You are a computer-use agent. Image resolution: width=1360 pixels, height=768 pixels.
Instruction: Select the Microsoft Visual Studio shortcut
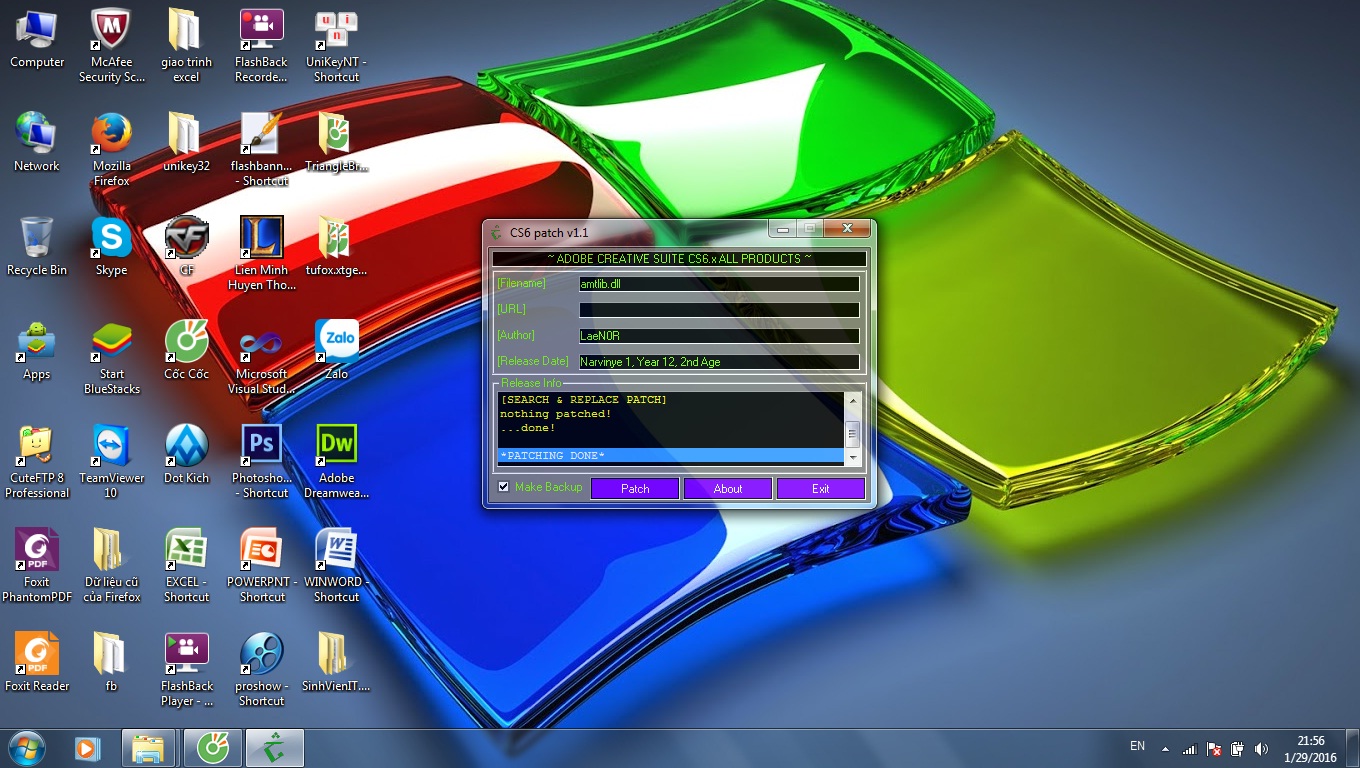pos(262,358)
